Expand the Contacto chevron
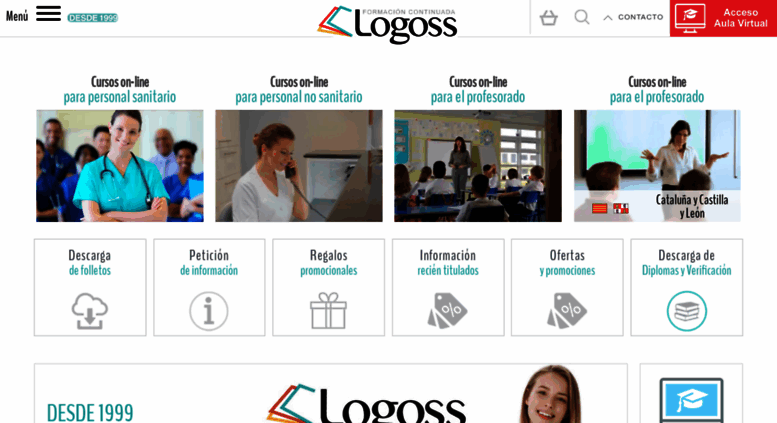The height and width of the screenshot is (423, 777). [608, 18]
